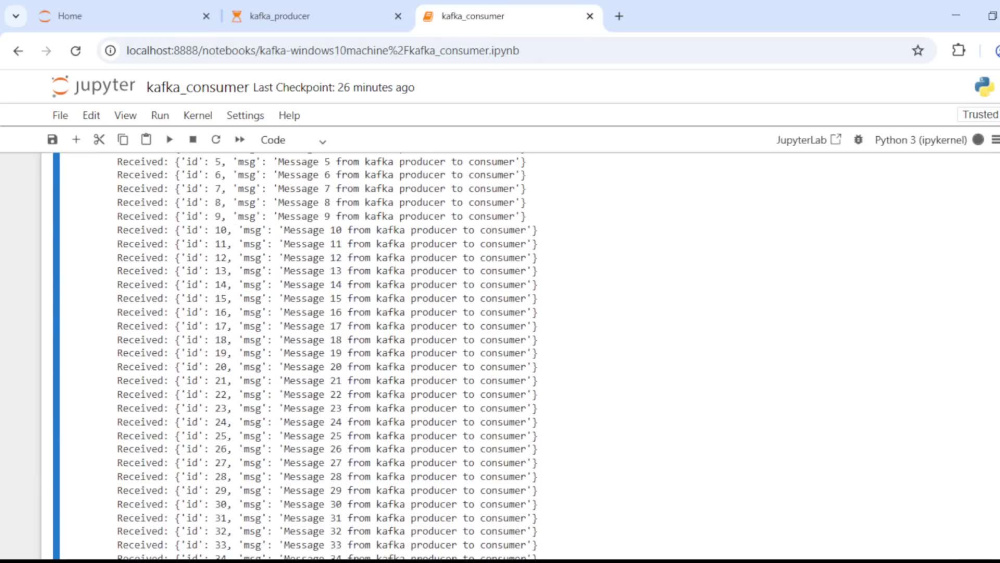The image size is (1000, 563).
Task: Click output line with 'id': 5
Action: pyautogui.click(x=321, y=161)
